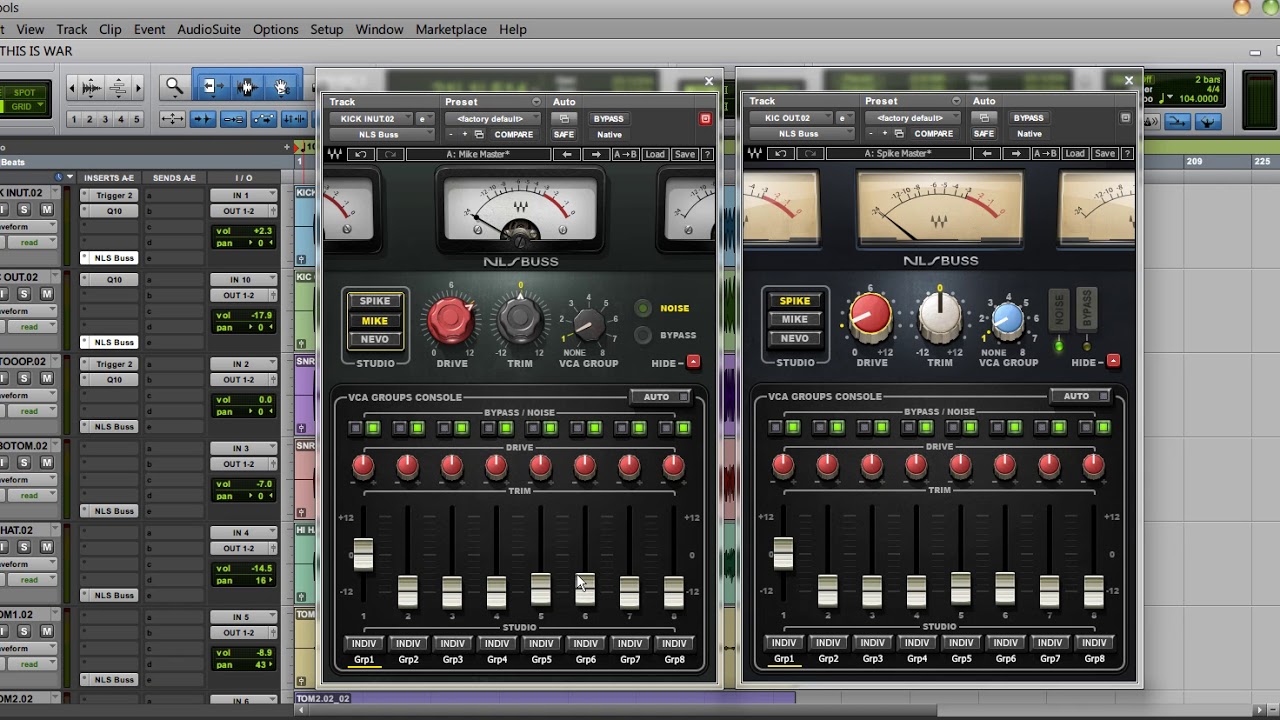Image resolution: width=1280 pixels, height=720 pixels.
Task: Click Load in the left Waves toolbar
Action: pos(655,154)
